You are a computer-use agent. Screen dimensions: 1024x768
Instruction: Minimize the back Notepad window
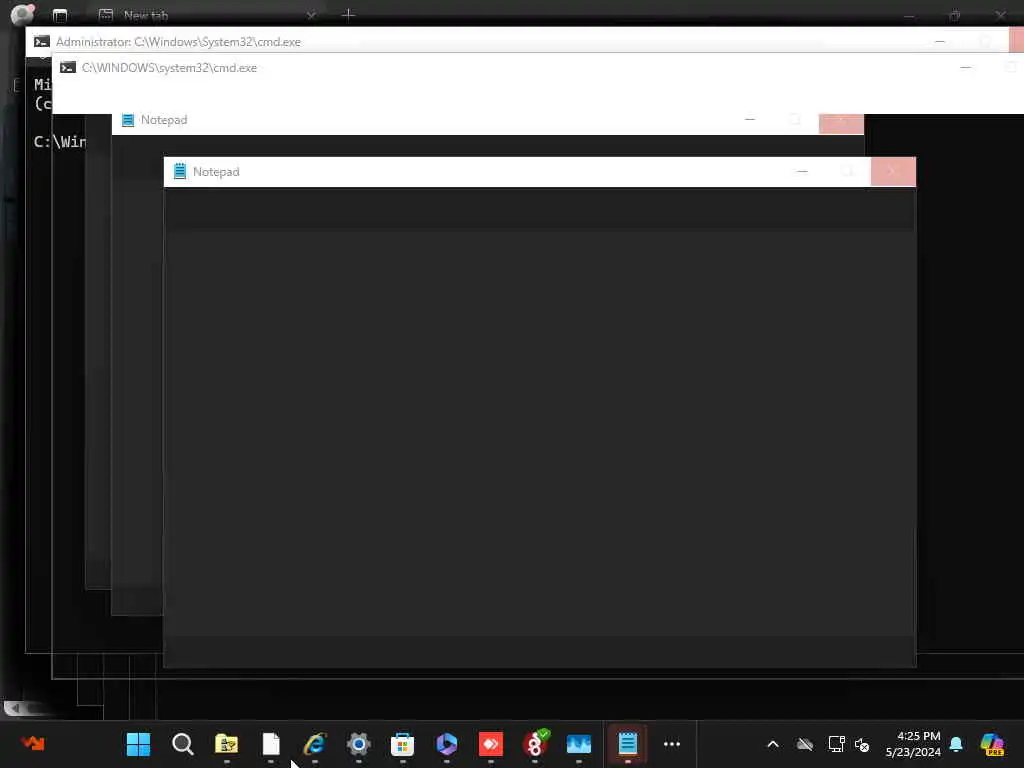[x=750, y=120]
